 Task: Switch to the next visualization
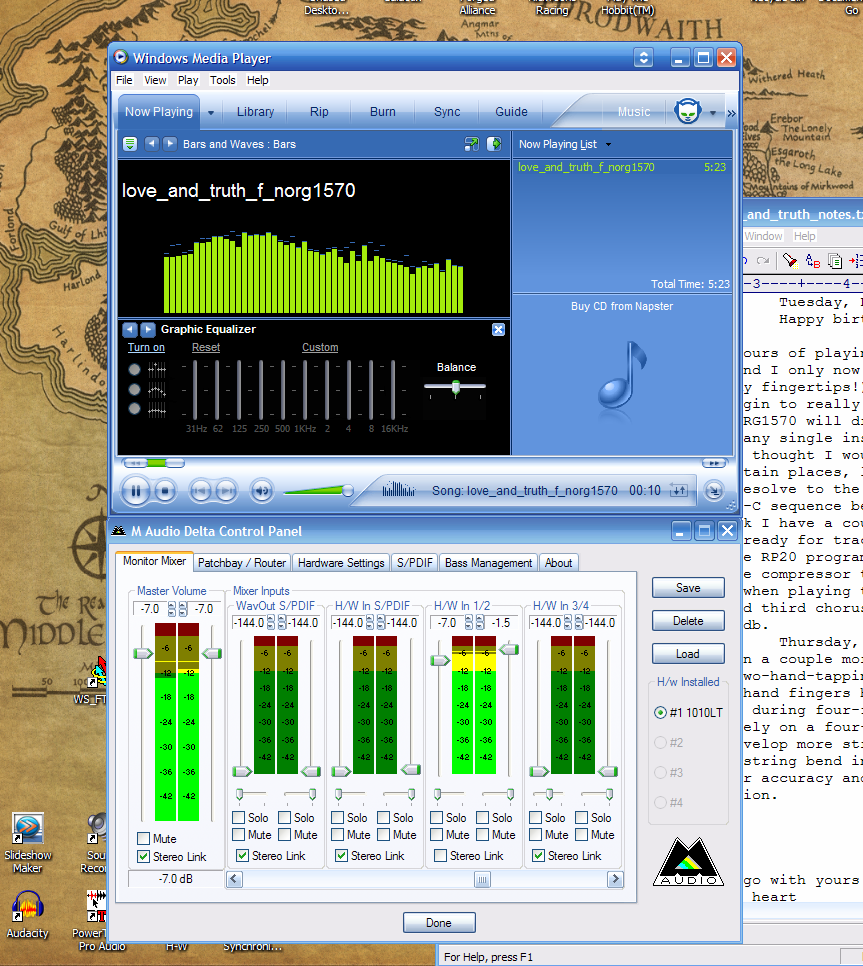170,144
